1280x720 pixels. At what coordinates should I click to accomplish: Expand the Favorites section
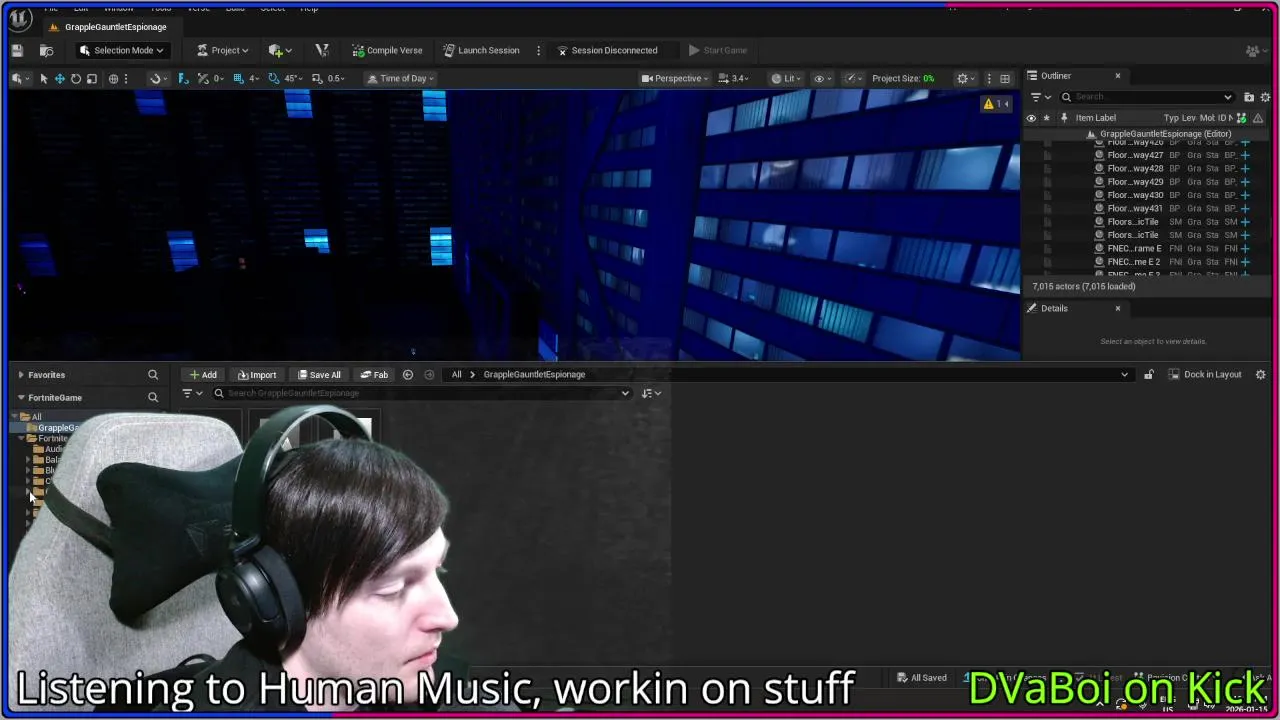pyautogui.click(x=21, y=375)
